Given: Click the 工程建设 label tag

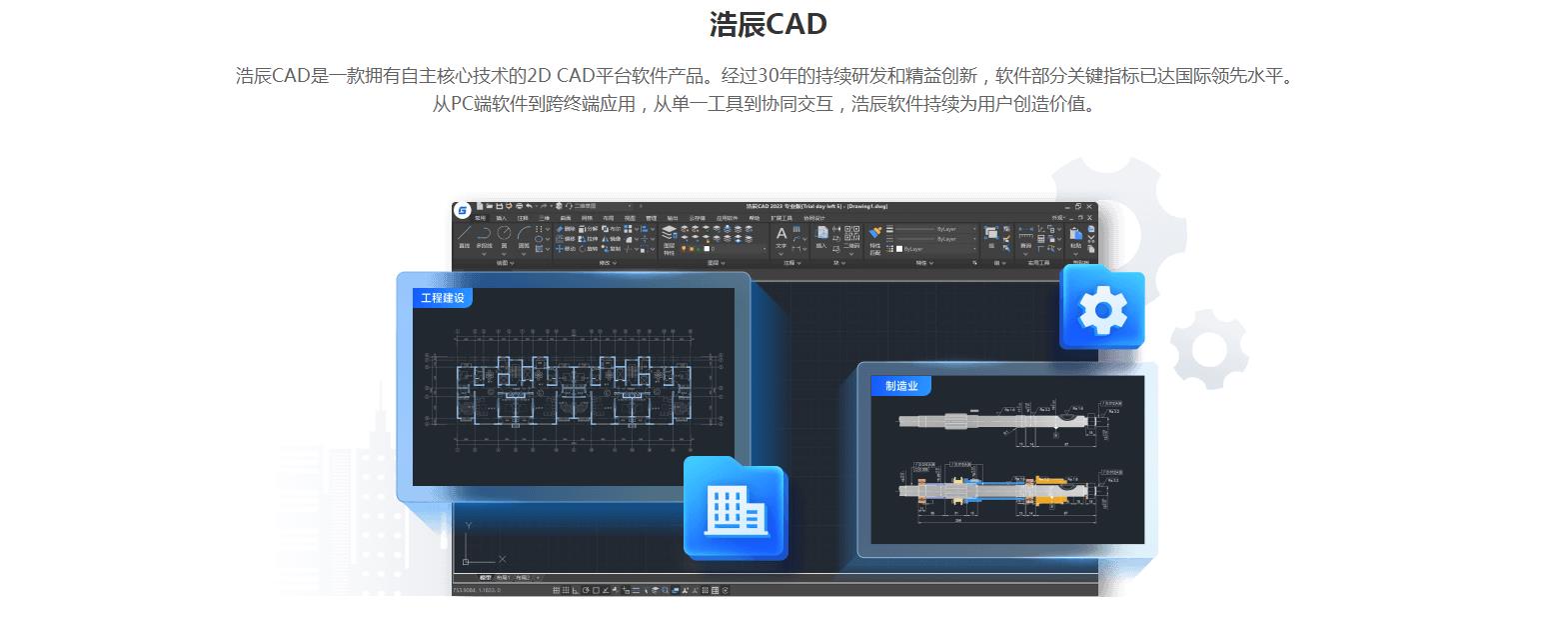Looking at the screenshot, I should pos(442,298).
